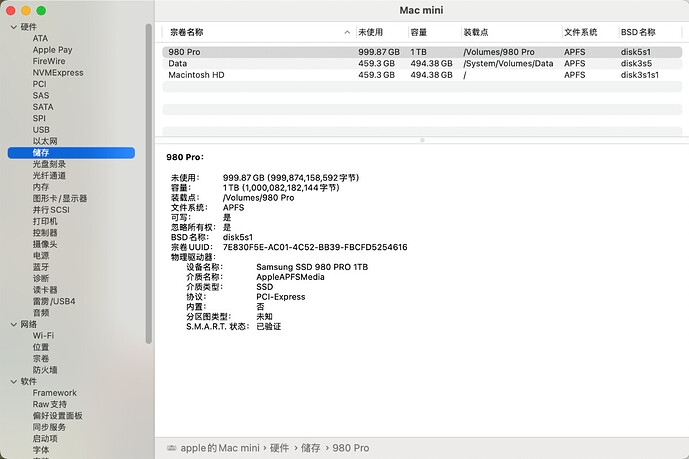Sort the table by 未使用 column
The height and width of the screenshot is (459, 689).
(x=372, y=33)
